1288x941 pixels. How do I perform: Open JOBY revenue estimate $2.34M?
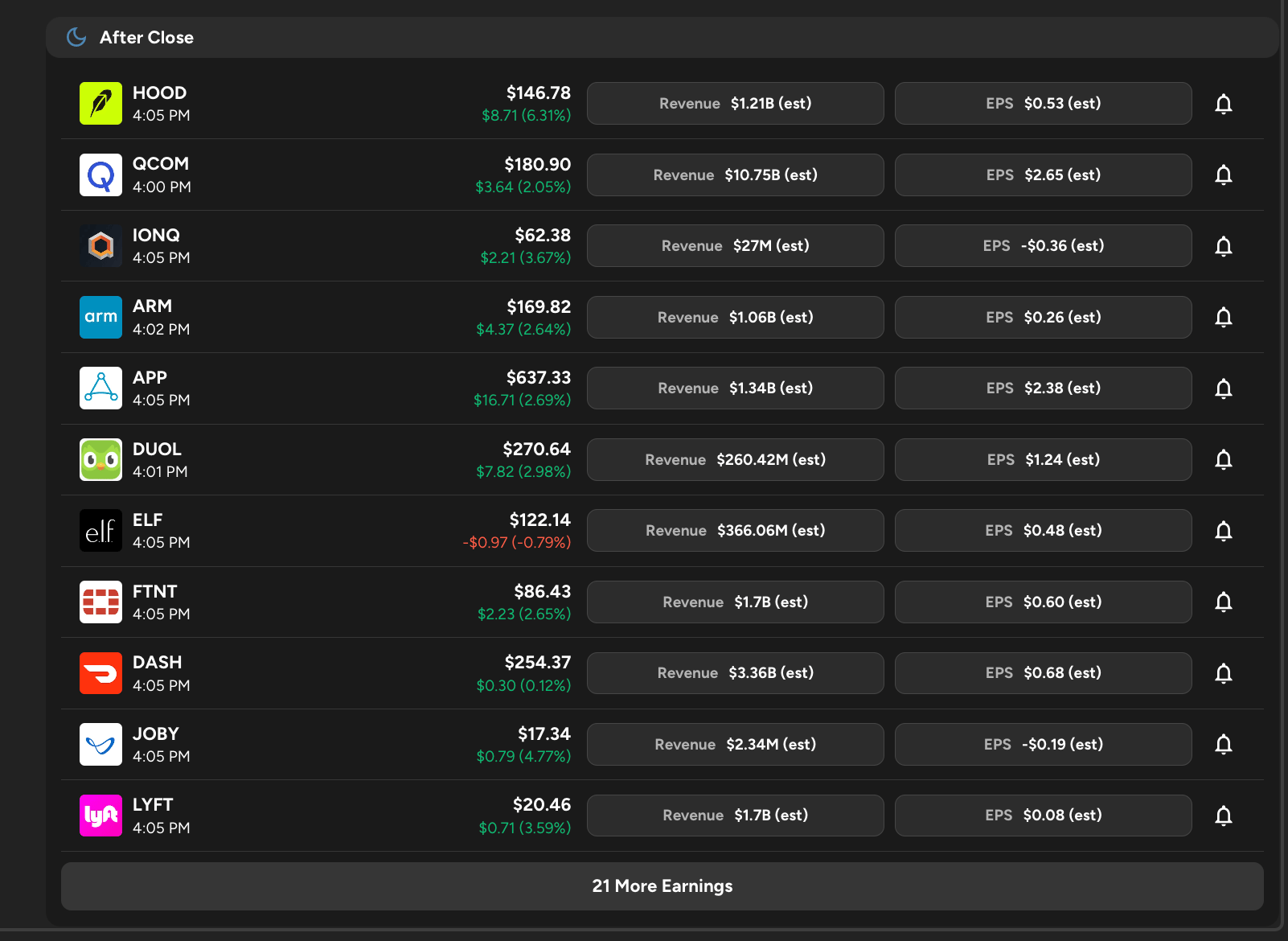736,744
